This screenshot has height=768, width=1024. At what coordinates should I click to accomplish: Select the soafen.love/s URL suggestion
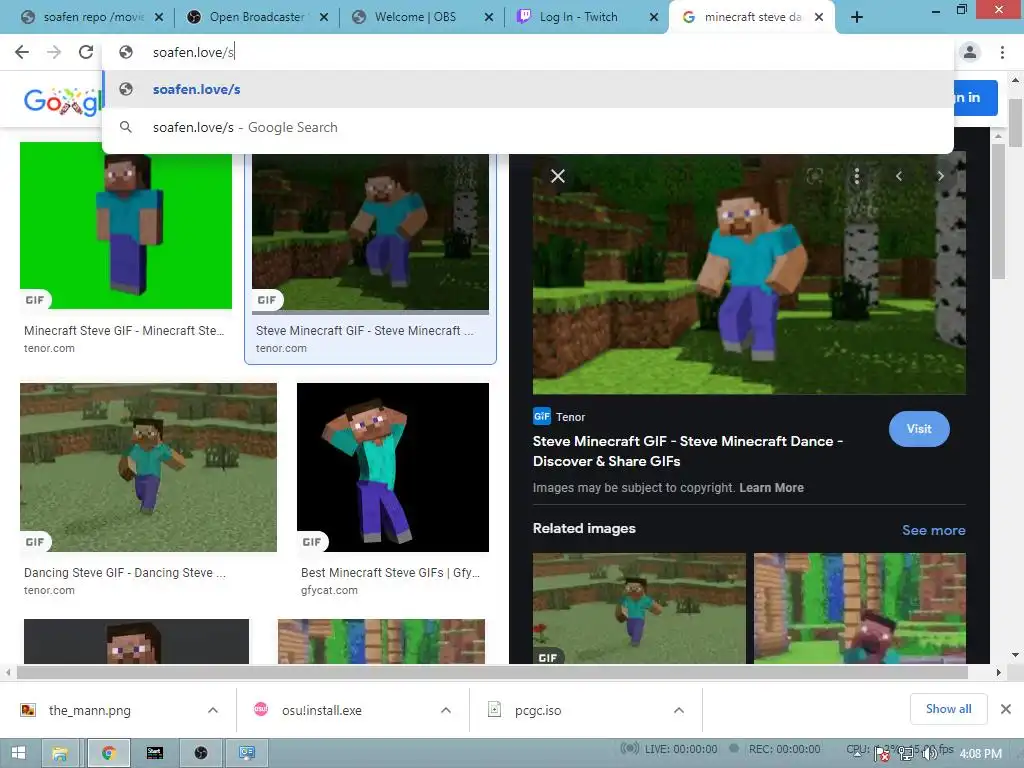click(528, 89)
